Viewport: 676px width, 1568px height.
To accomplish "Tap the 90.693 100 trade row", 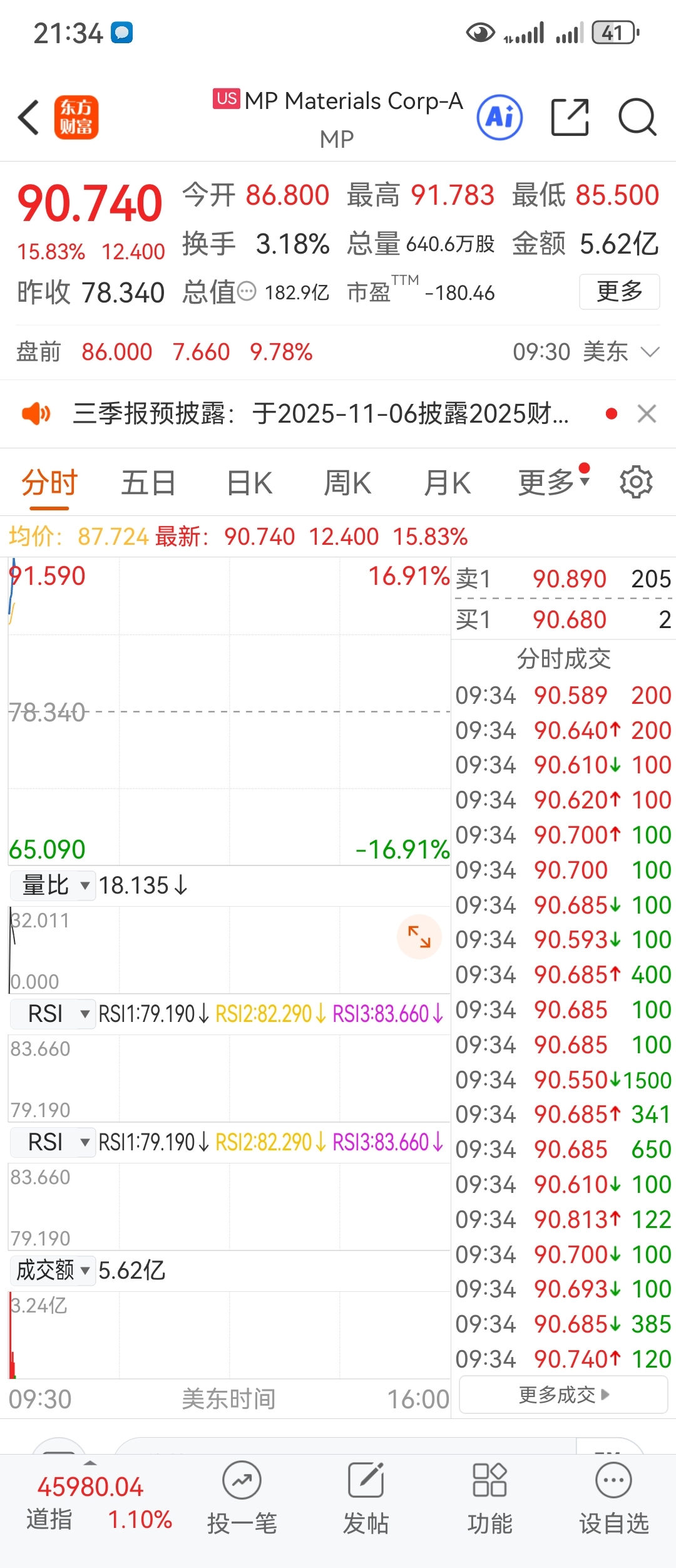I will (x=563, y=1289).
